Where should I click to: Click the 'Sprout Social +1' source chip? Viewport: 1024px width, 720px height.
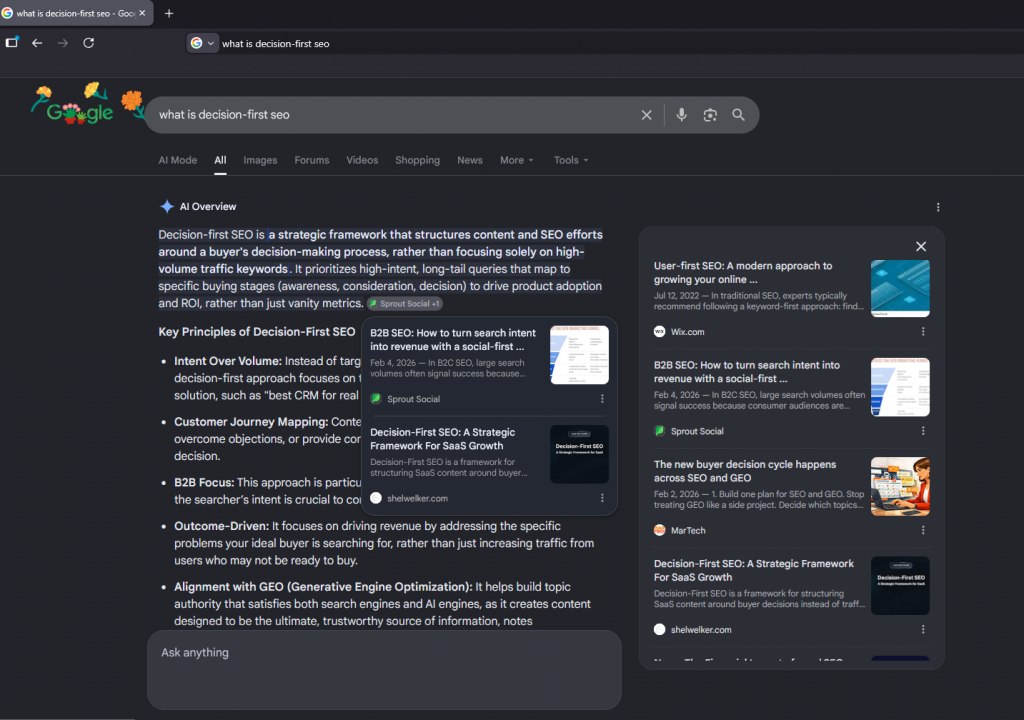405,304
